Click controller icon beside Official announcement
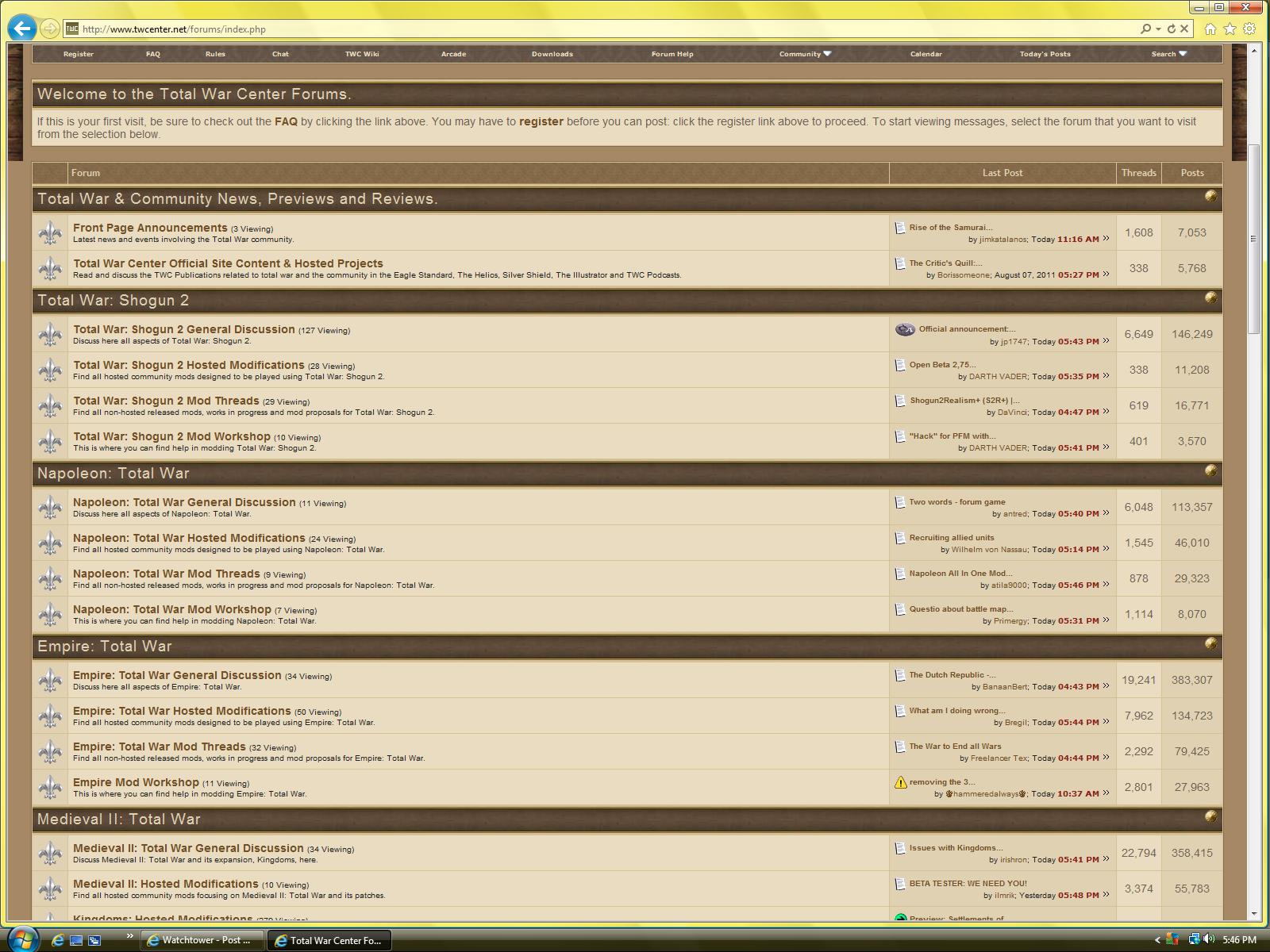The image size is (1270, 952). (905, 329)
